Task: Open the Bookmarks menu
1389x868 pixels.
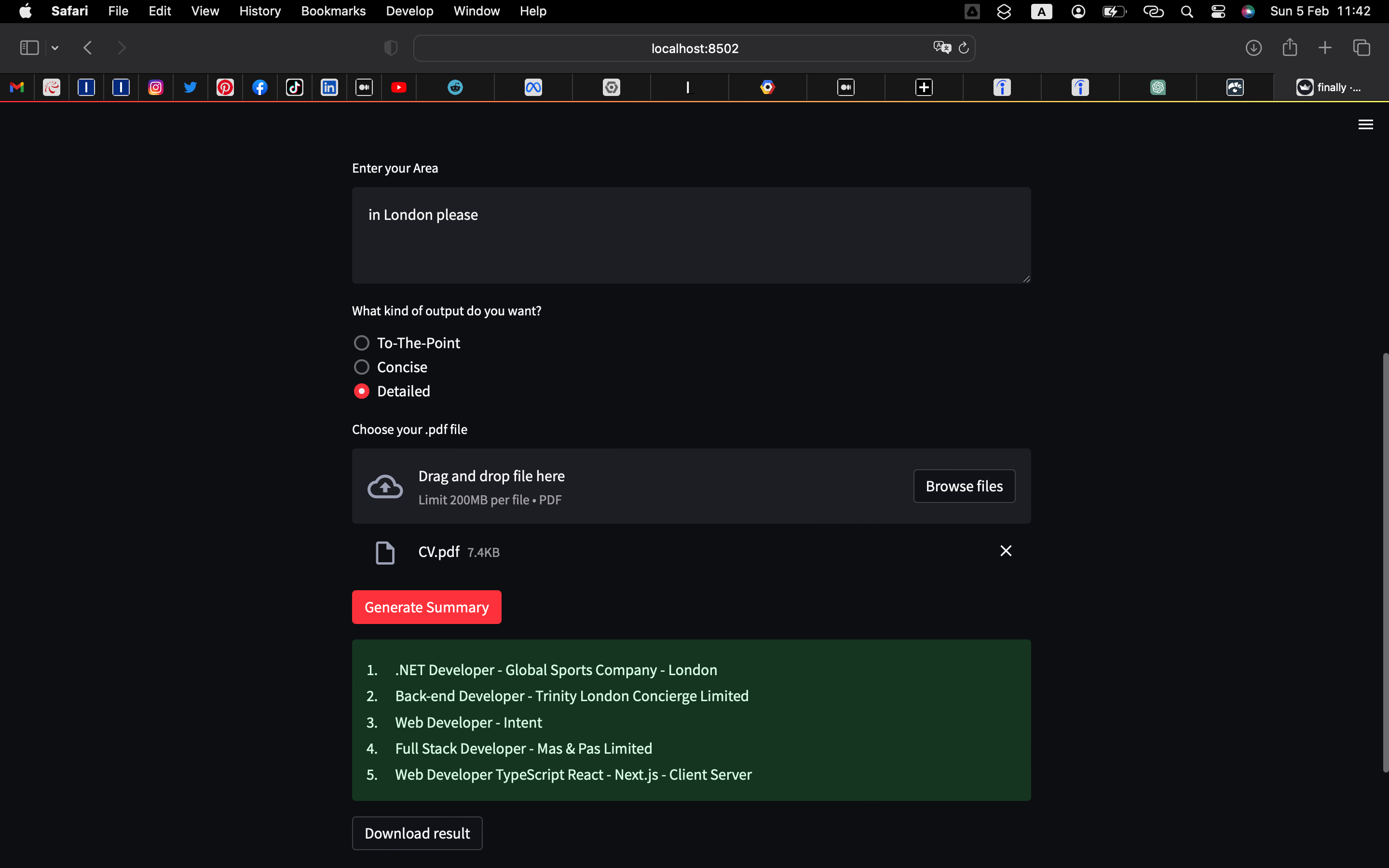Action: click(x=333, y=11)
